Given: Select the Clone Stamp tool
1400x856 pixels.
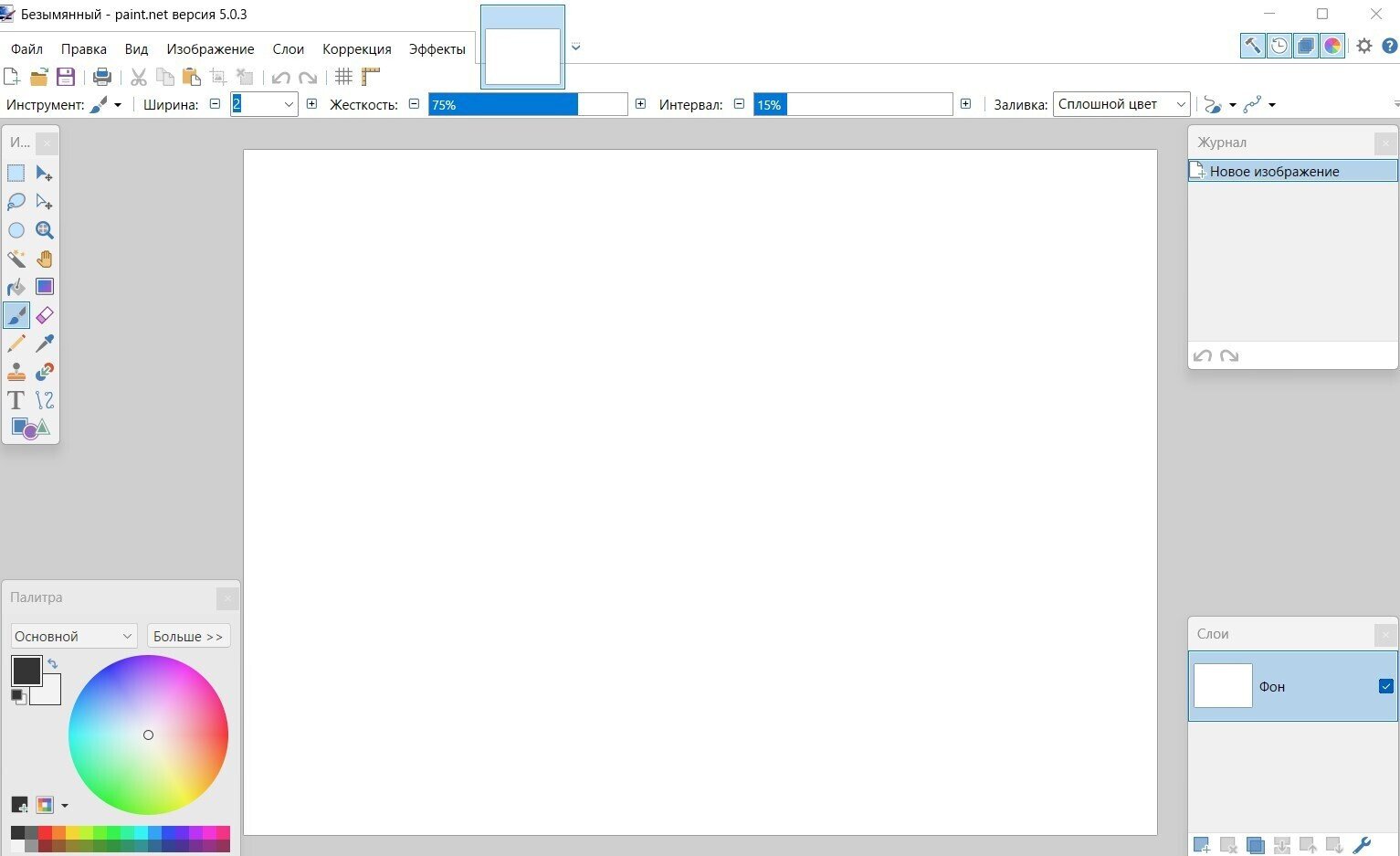Looking at the screenshot, I should tap(16, 372).
